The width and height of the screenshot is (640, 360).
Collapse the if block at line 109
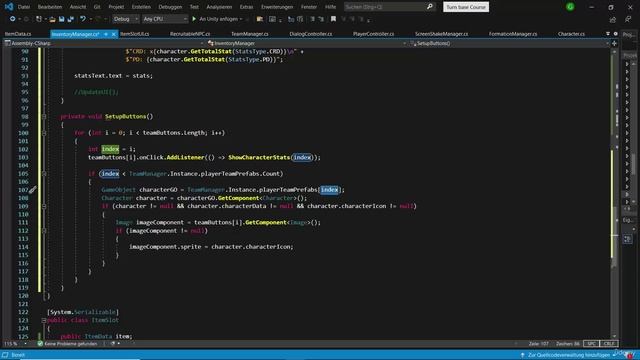pyautogui.click(x=44, y=206)
